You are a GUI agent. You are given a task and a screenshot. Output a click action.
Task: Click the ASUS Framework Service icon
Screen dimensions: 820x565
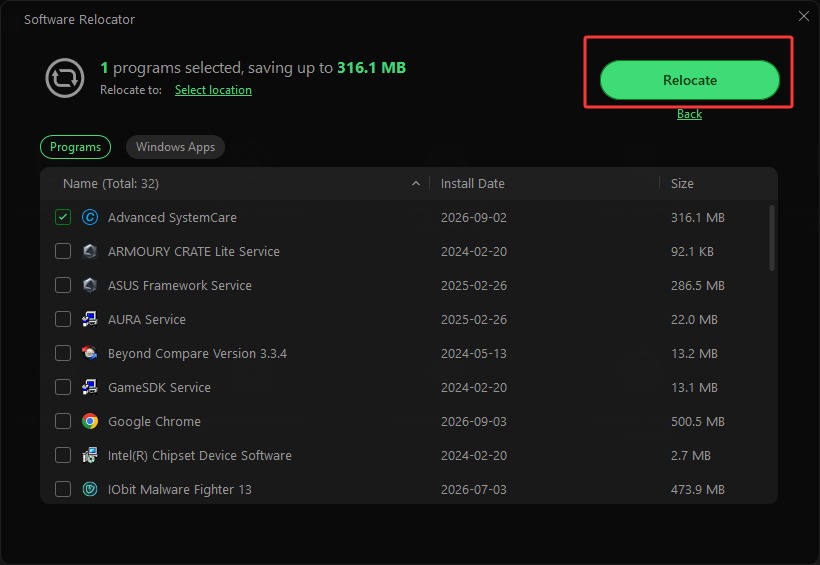tap(90, 285)
